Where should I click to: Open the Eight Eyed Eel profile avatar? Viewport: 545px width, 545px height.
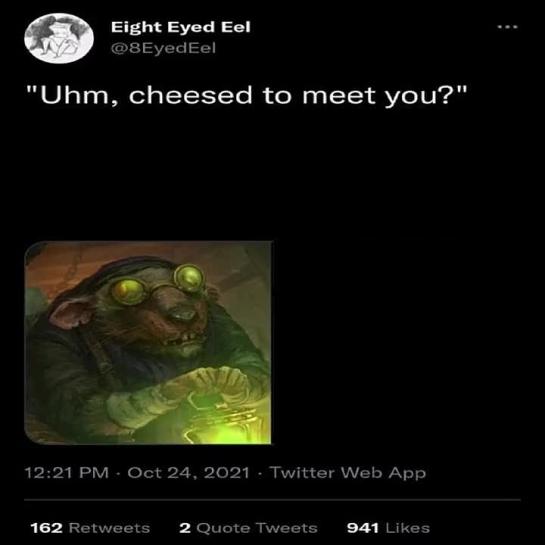59,38
